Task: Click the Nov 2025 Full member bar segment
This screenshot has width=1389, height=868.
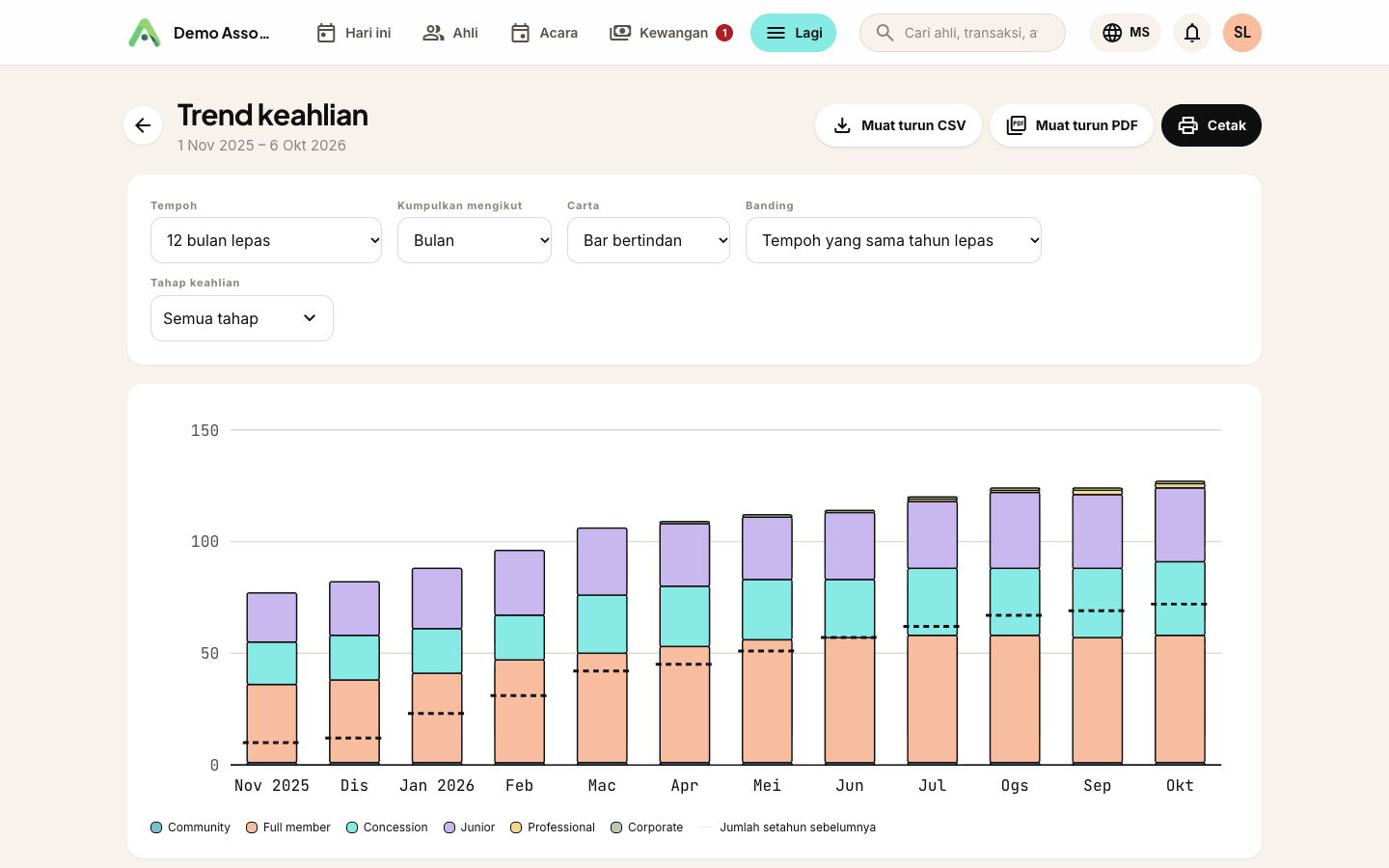Action: click(272, 723)
